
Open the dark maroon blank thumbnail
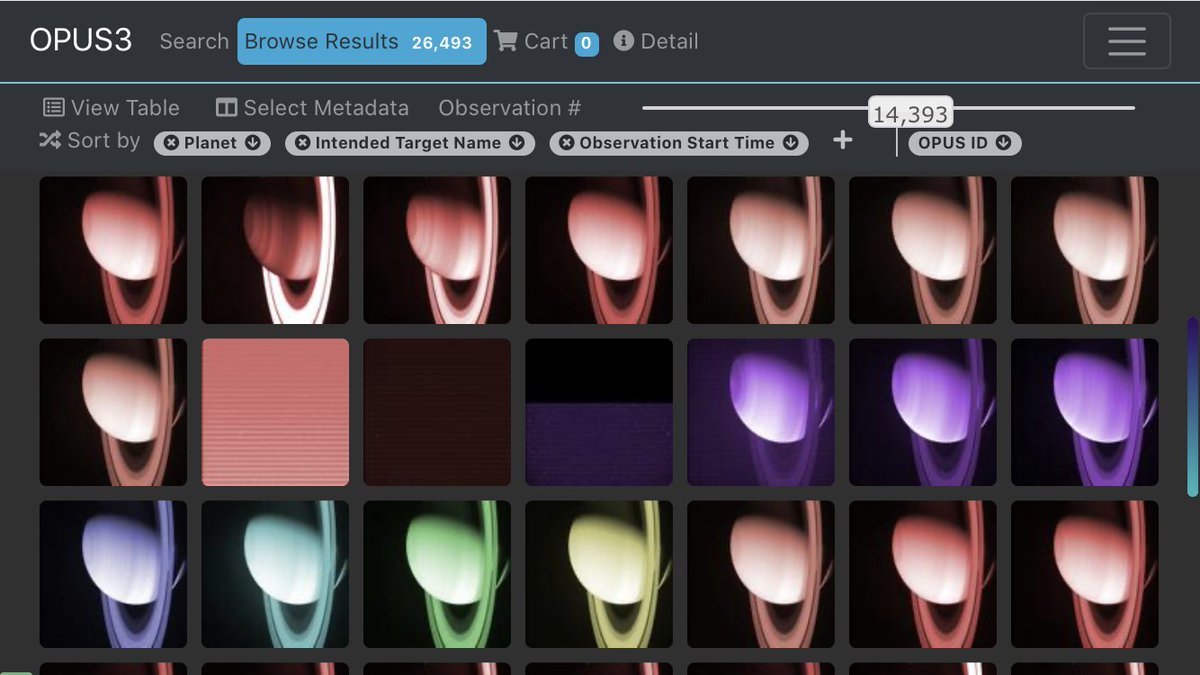click(x=437, y=412)
